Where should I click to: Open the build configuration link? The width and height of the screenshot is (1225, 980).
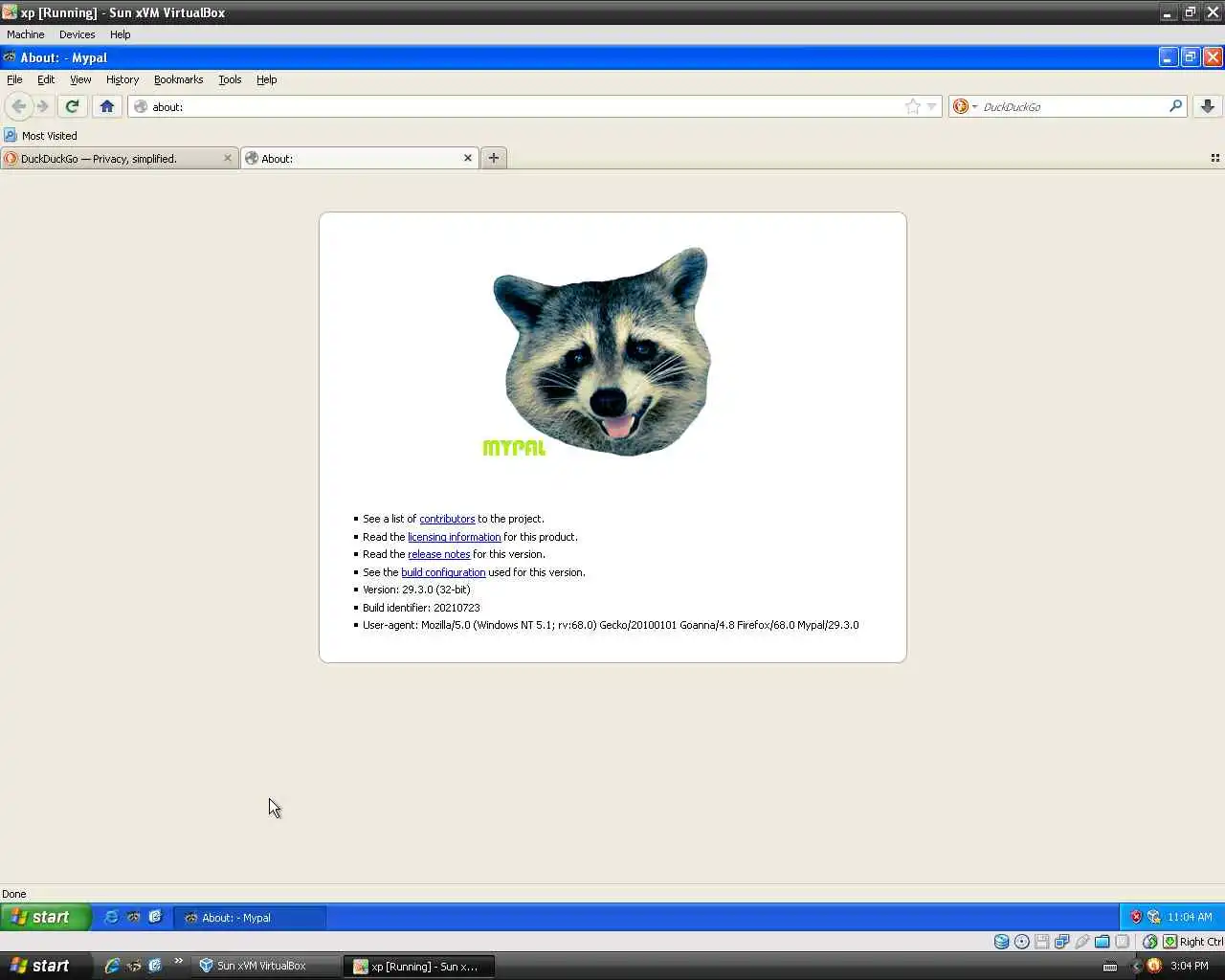coord(443,572)
